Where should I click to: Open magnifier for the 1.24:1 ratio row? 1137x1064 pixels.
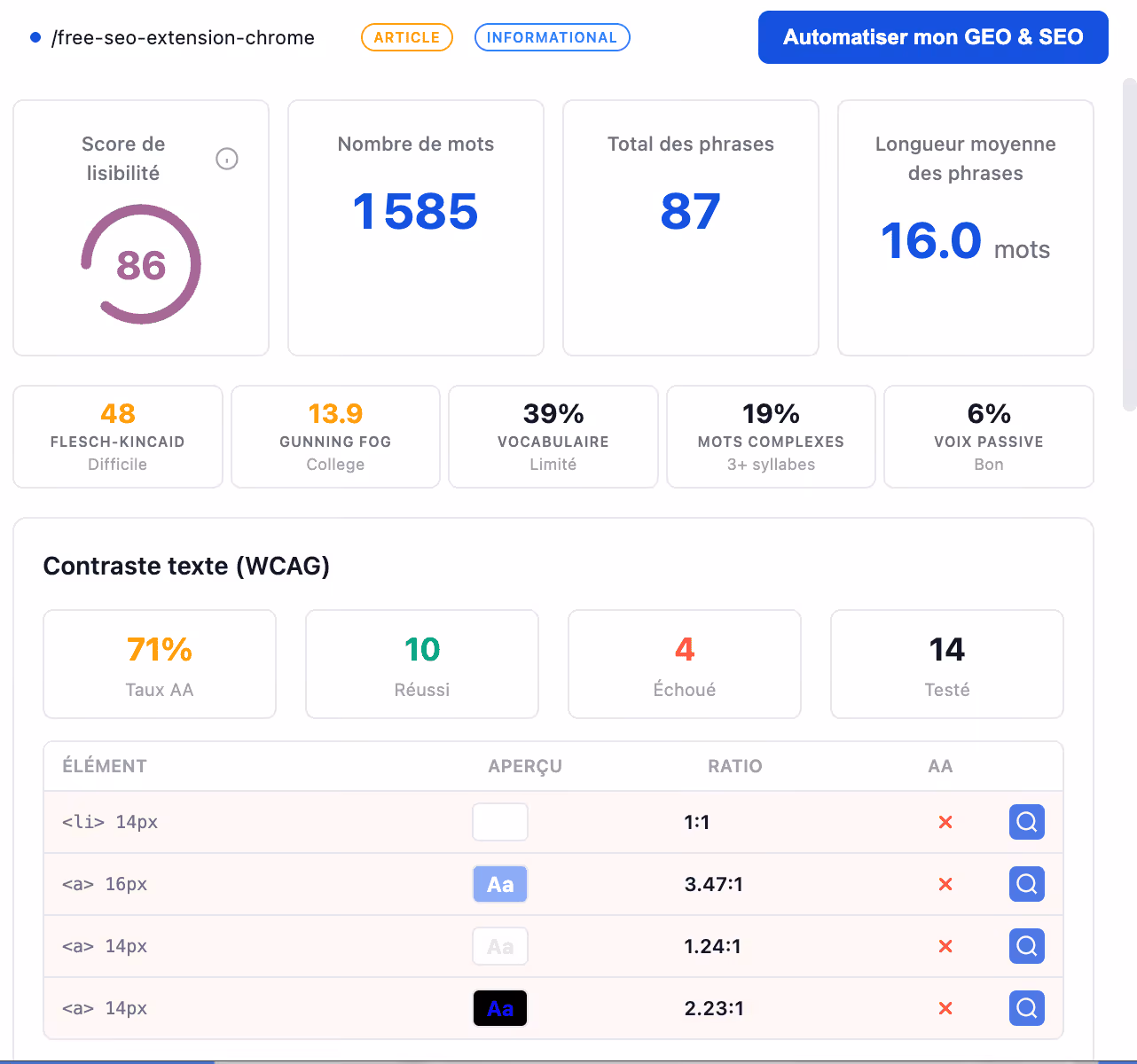tap(1027, 946)
